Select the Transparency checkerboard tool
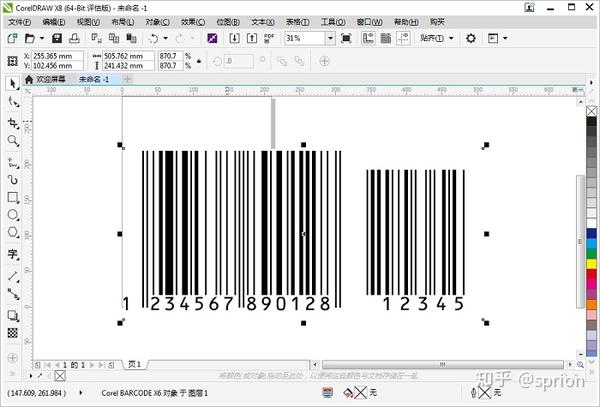 pos(13,333)
